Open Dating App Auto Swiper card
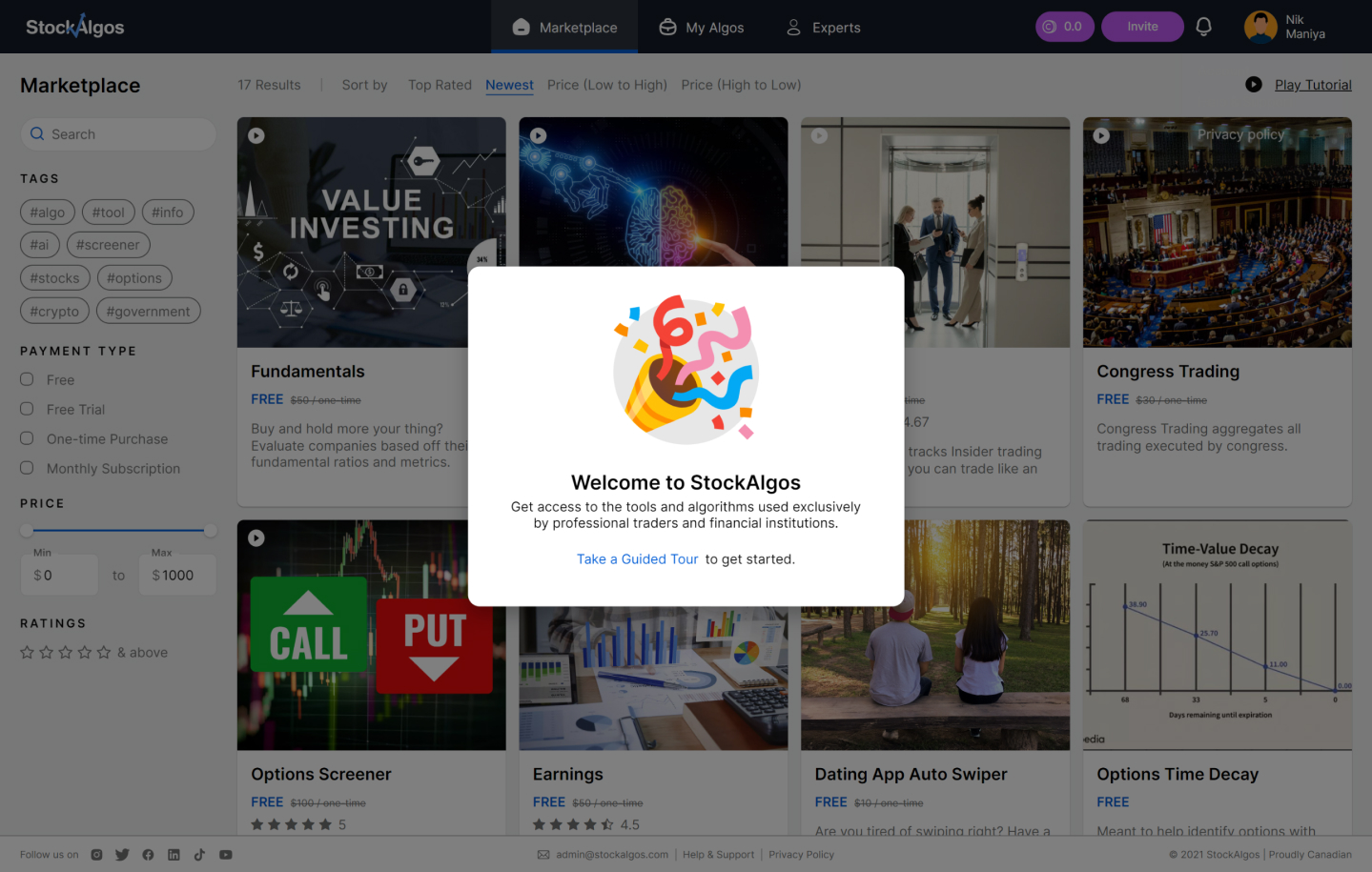 [911, 775]
